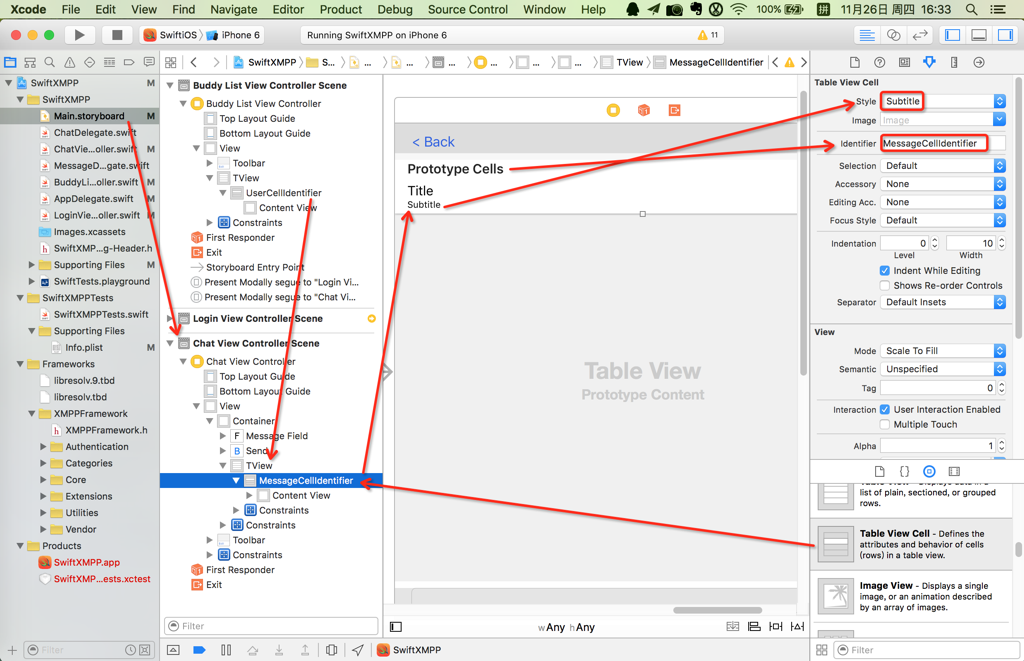Image resolution: width=1024 pixels, height=661 pixels.
Task: Collapse the Buddy List View Controller Scene
Action: (x=170, y=86)
